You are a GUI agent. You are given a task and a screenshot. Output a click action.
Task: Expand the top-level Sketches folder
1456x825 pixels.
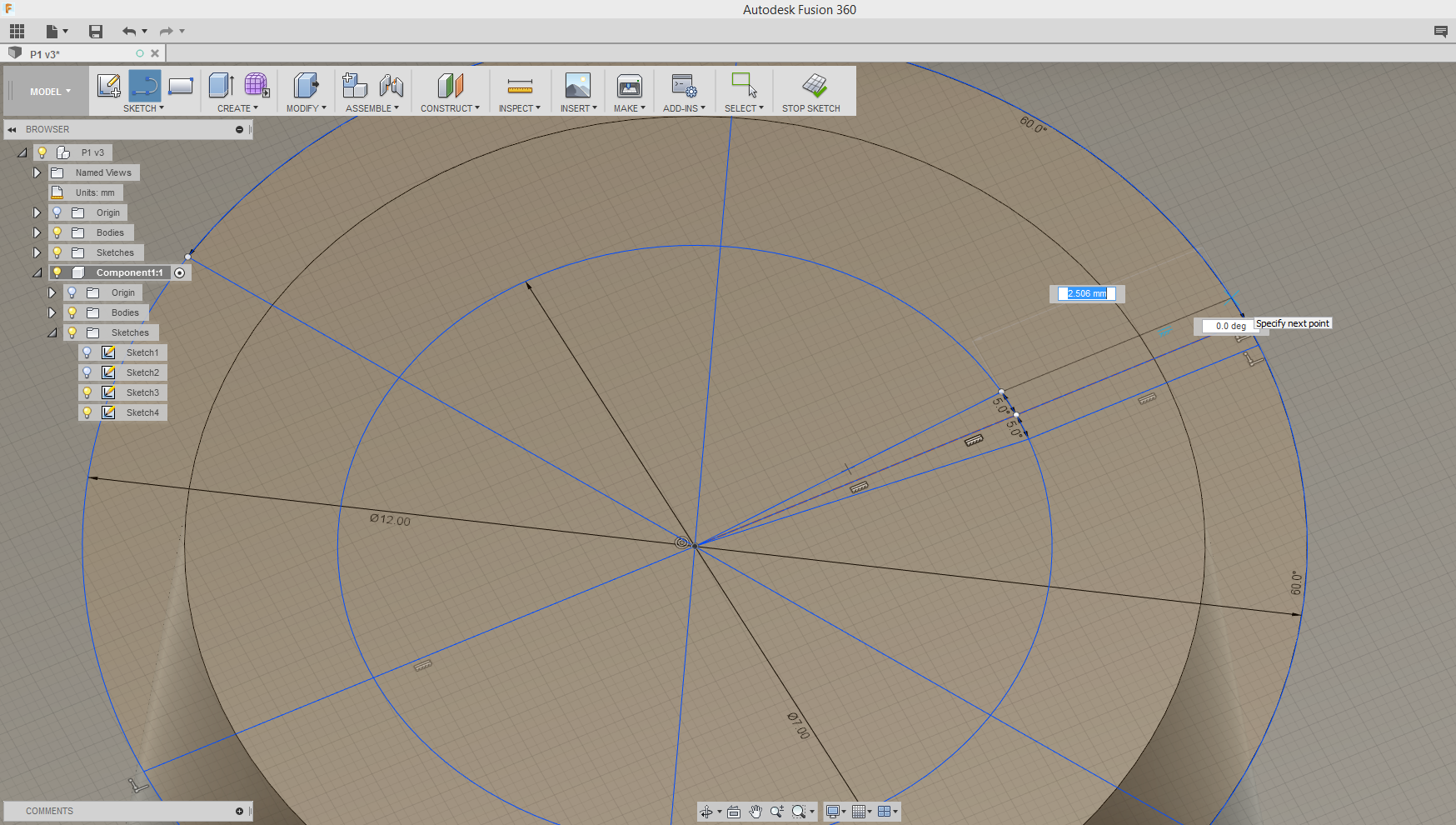point(37,252)
